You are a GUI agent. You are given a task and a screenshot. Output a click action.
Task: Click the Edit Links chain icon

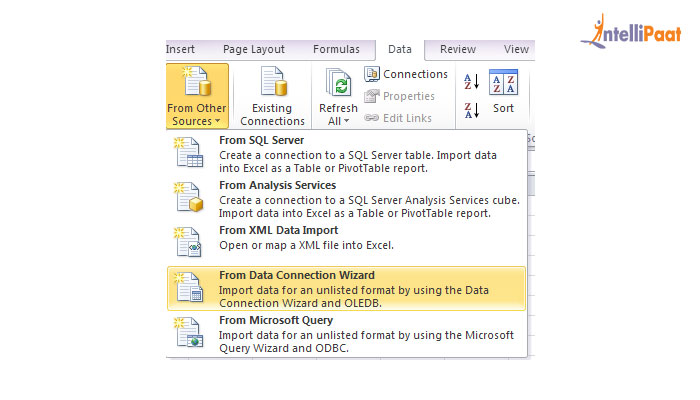371,118
